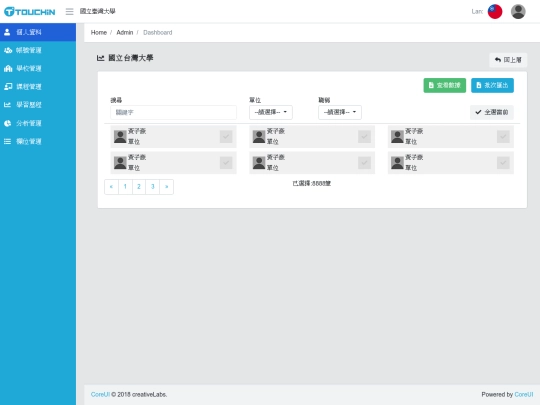540x405 pixels.
Task: Click the Admin breadcrumb link
Action: click(125, 32)
